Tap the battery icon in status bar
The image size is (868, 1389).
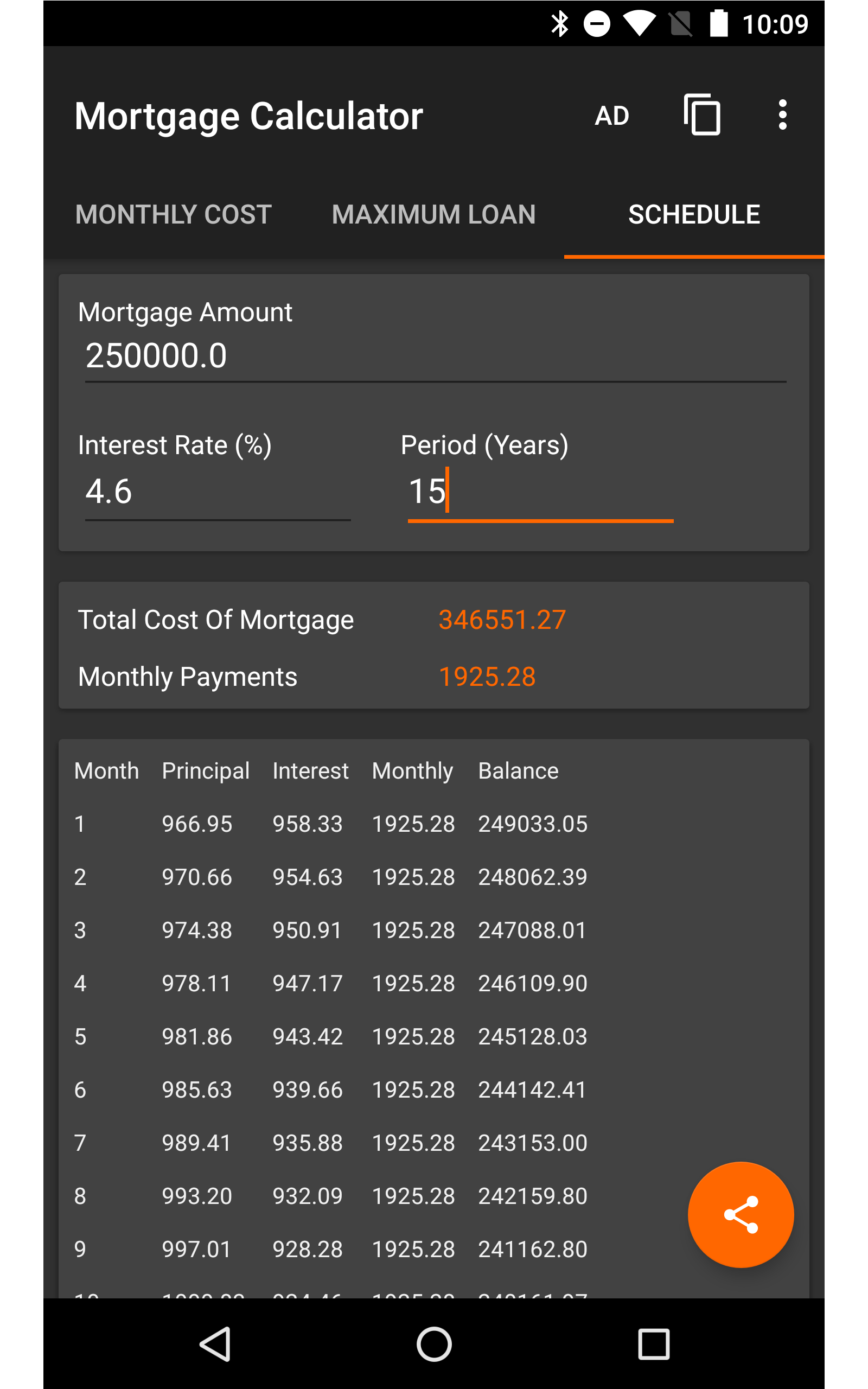click(719, 23)
